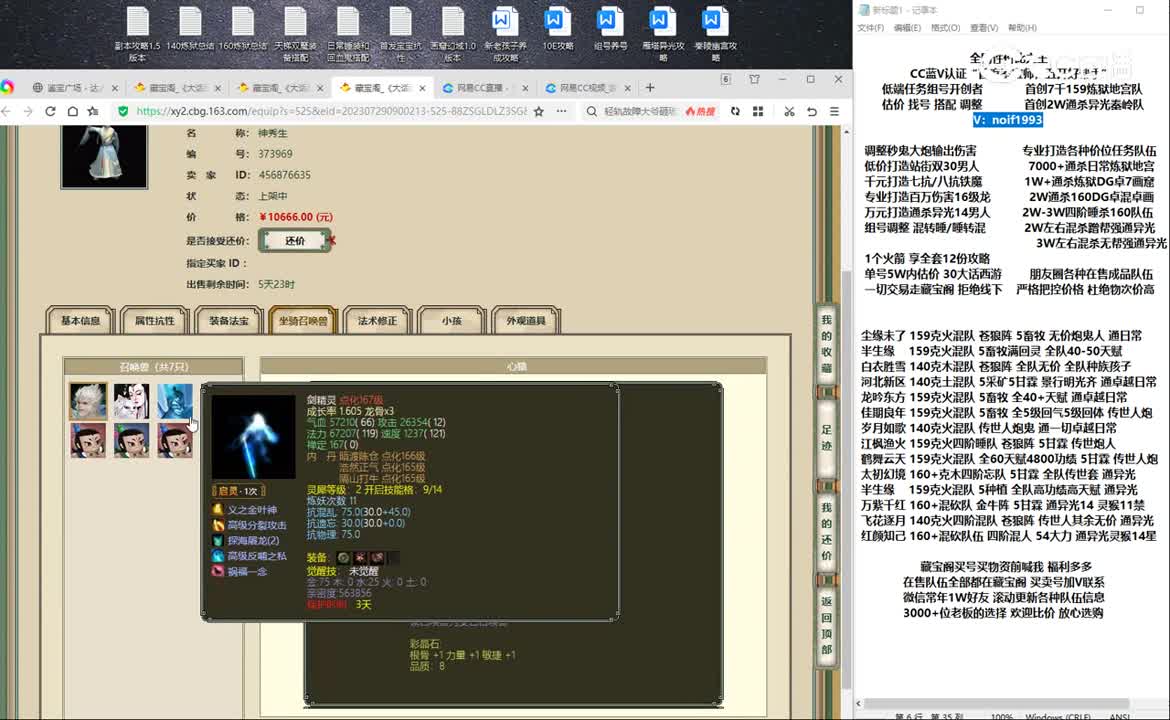Screen dimensions: 1170x720
Task: Open the 法术修正 tab
Action: [x=377, y=320]
